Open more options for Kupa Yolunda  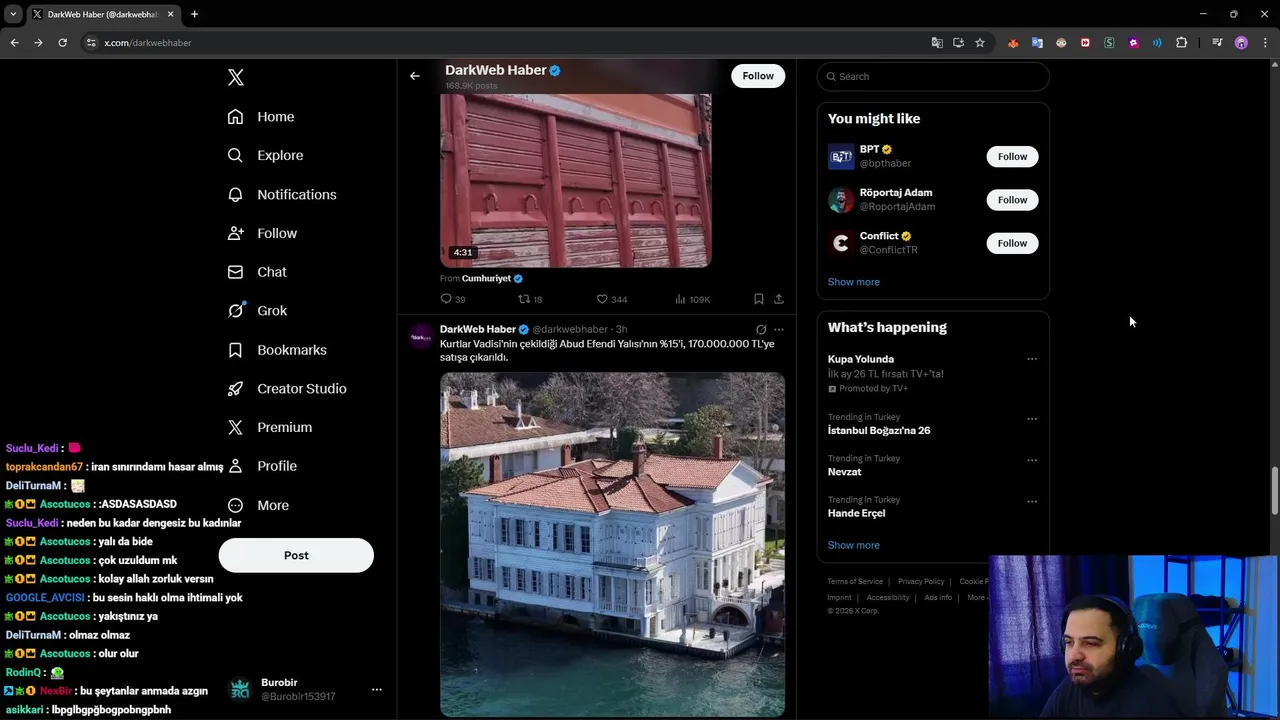pos(1032,359)
